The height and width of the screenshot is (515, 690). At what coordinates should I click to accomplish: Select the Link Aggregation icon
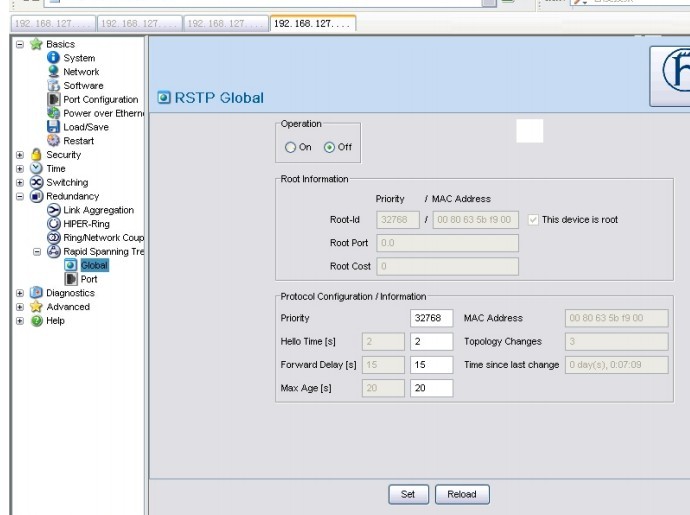(54, 210)
